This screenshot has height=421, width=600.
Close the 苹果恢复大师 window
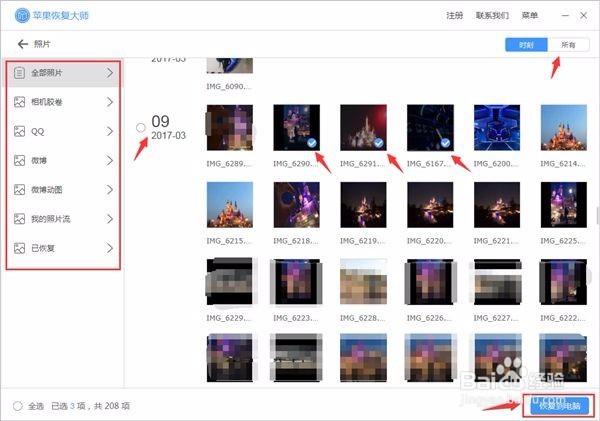pos(584,15)
